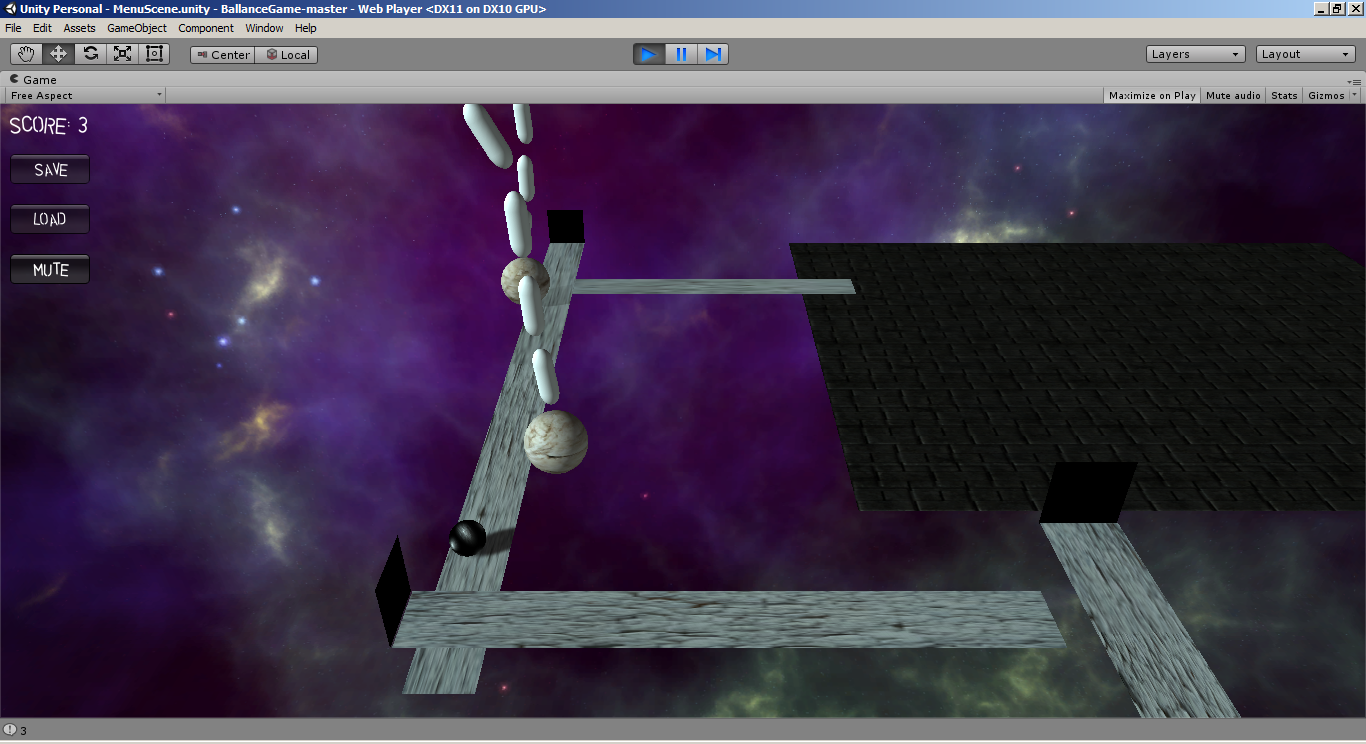Image resolution: width=1366 pixels, height=744 pixels.
Task: Toggle Center pivot mode to Pivot
Action: [221, 55]
